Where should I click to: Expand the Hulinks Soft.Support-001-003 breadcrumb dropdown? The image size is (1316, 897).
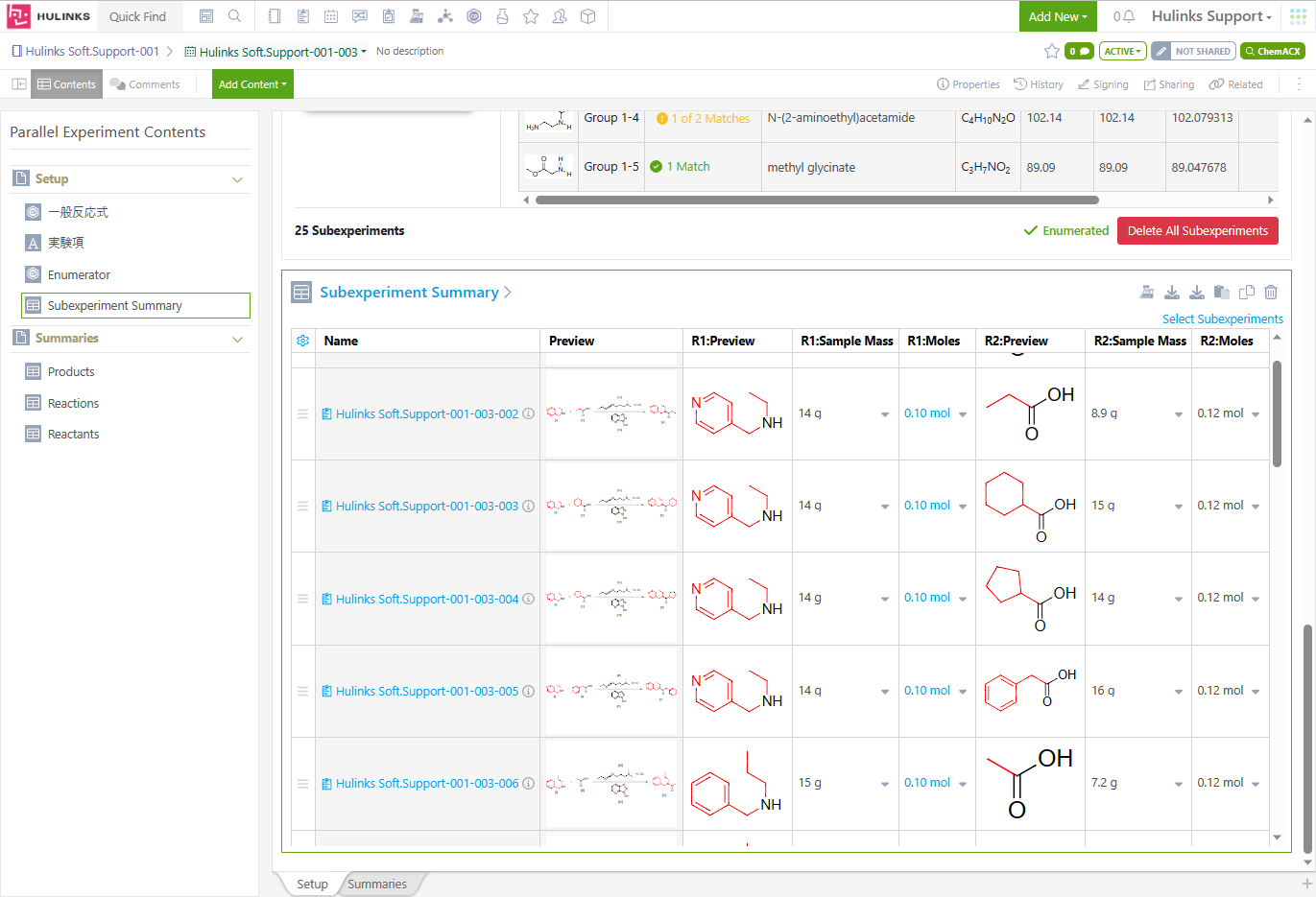[364, 52]
